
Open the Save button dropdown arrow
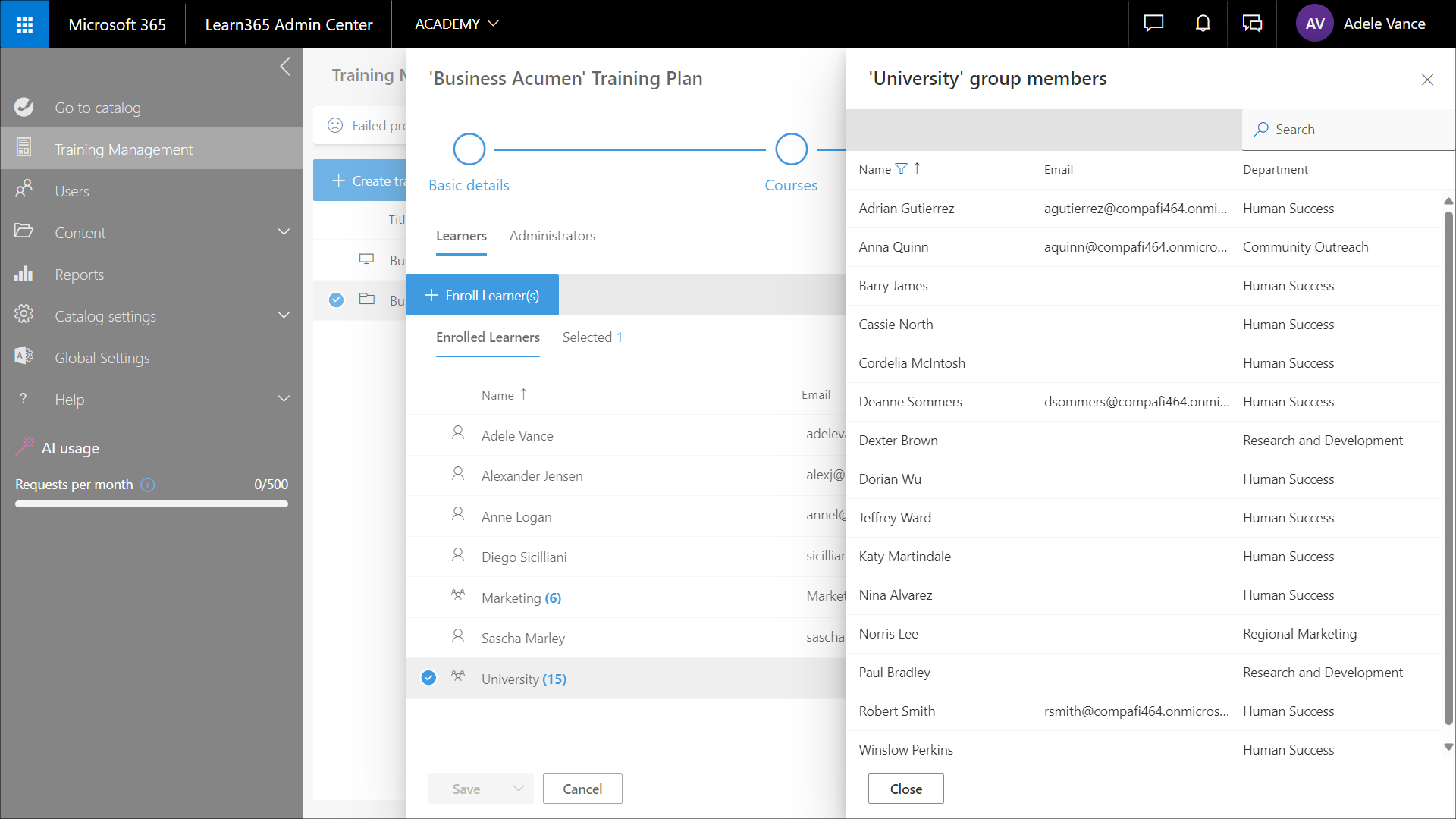tap(519, 789)
